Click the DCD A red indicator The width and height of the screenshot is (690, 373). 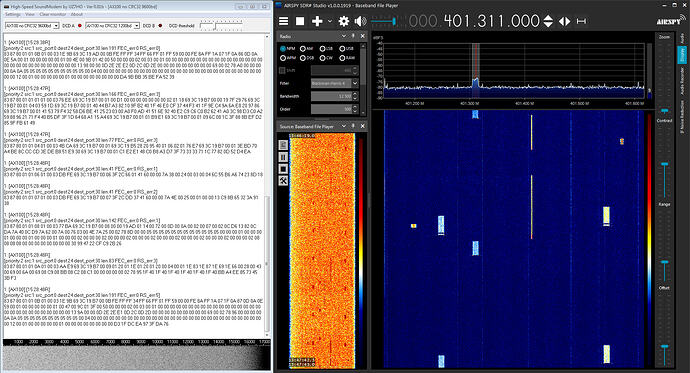pyautogui.click(x=80, y=26)
